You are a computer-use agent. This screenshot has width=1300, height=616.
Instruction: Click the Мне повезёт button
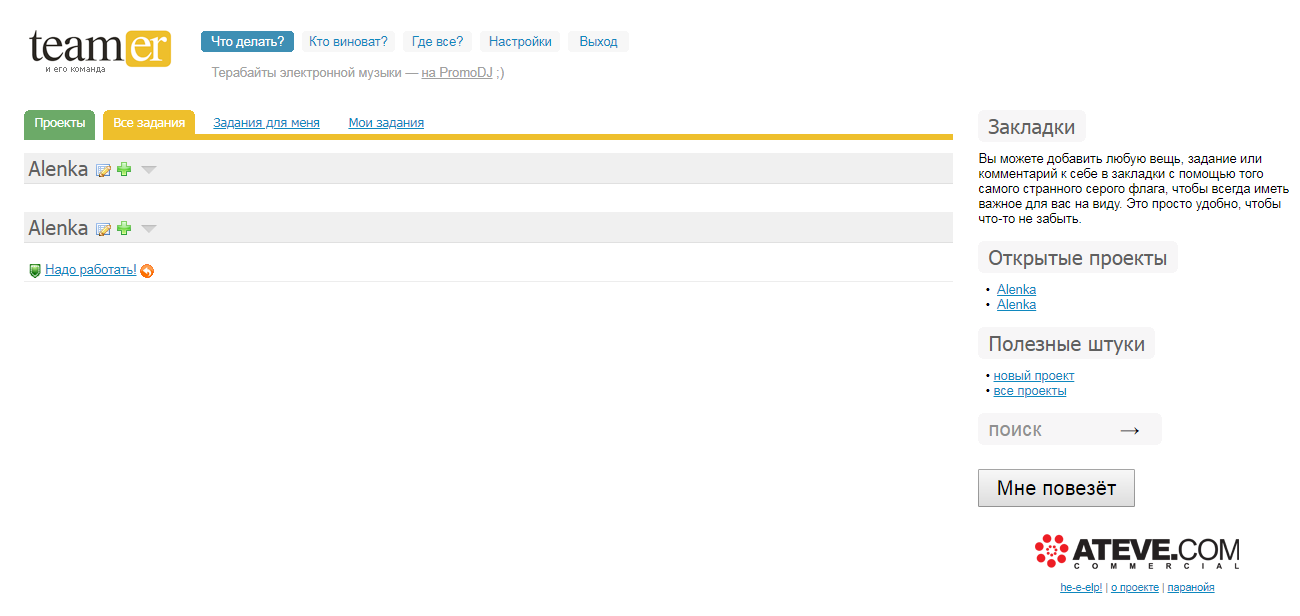[1056, 488]
